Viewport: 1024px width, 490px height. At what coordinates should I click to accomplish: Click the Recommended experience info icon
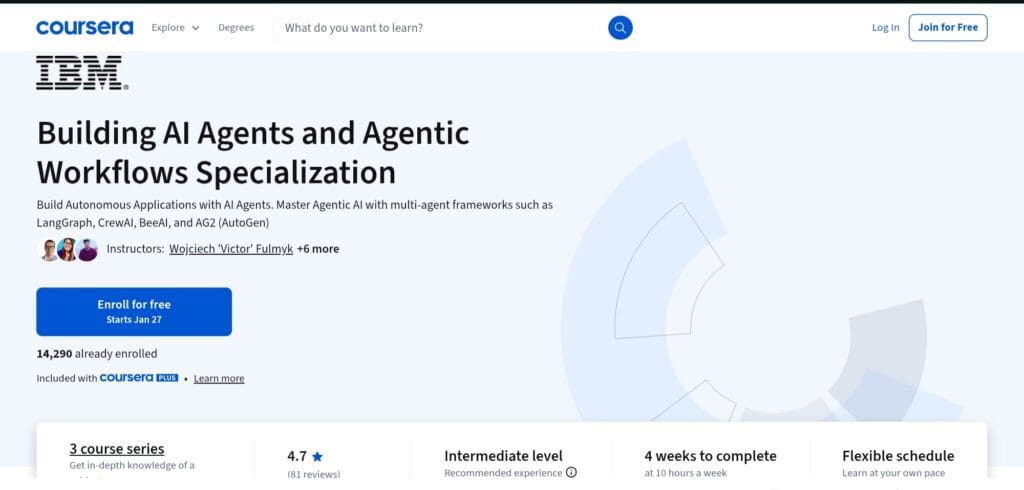point(571,472)
